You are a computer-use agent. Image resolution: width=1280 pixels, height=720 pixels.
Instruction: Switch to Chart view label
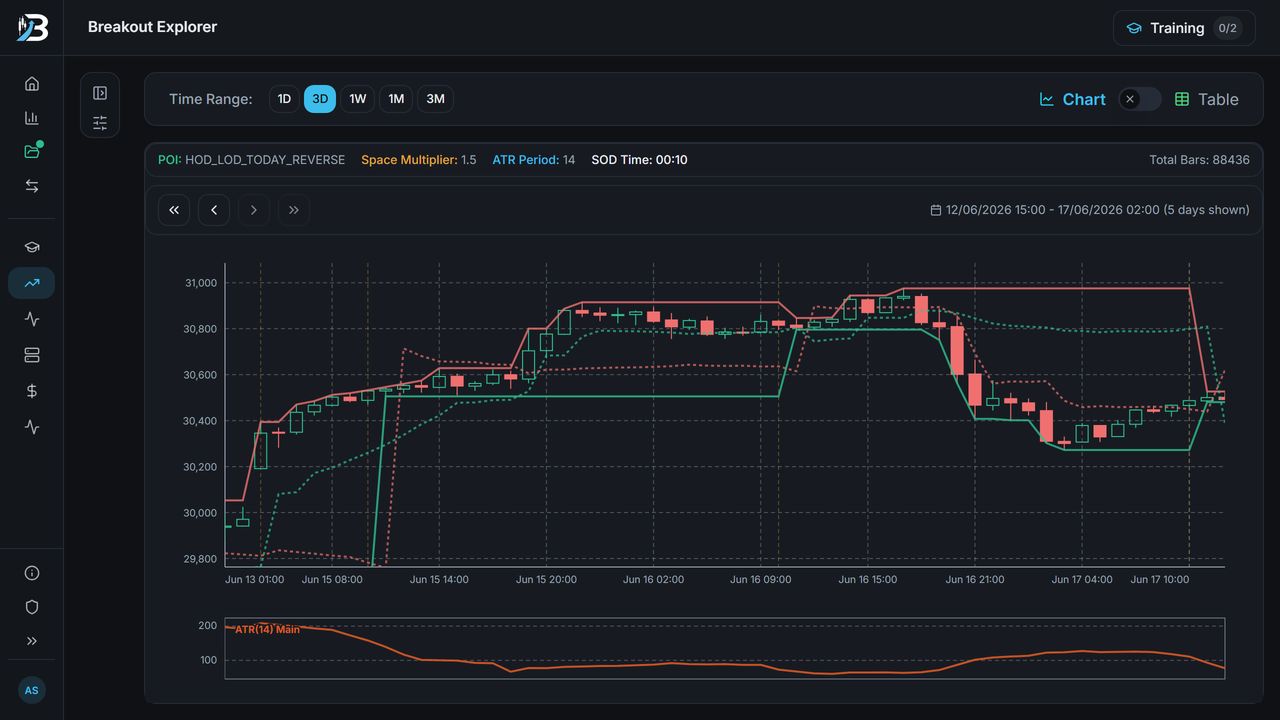point(1073,99)
